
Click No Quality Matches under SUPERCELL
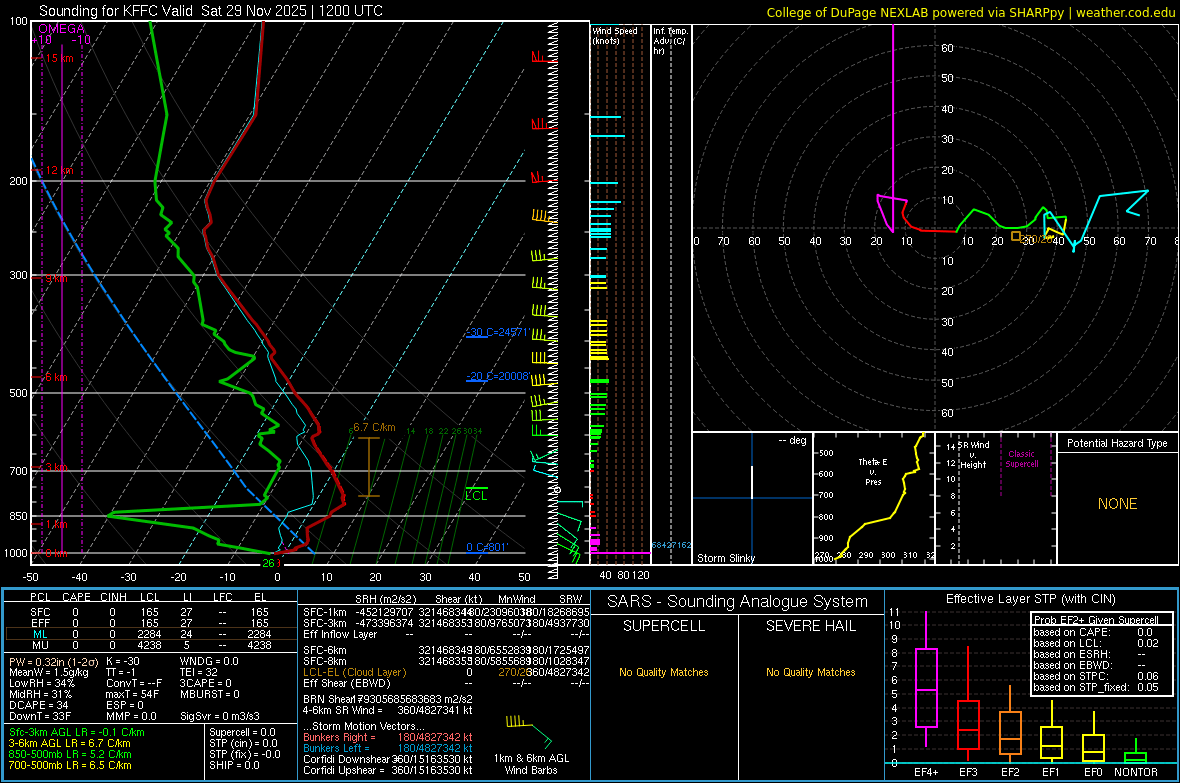[664, 672]
